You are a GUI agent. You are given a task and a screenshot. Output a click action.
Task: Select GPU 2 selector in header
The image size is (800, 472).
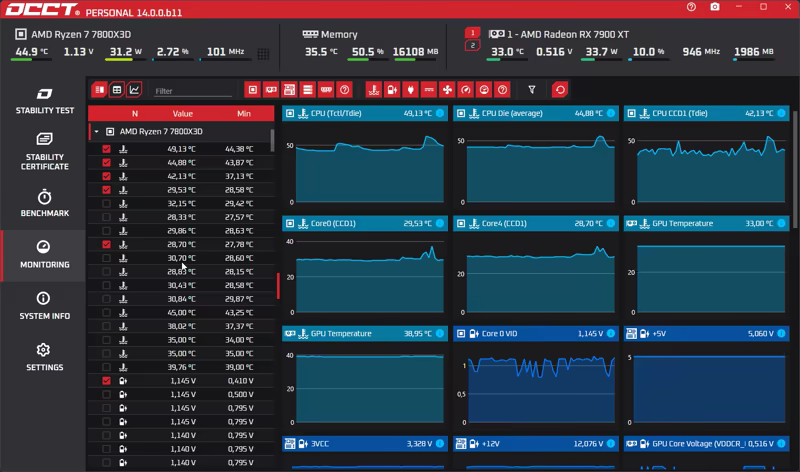pyautogui.click(x=472, y=45)
